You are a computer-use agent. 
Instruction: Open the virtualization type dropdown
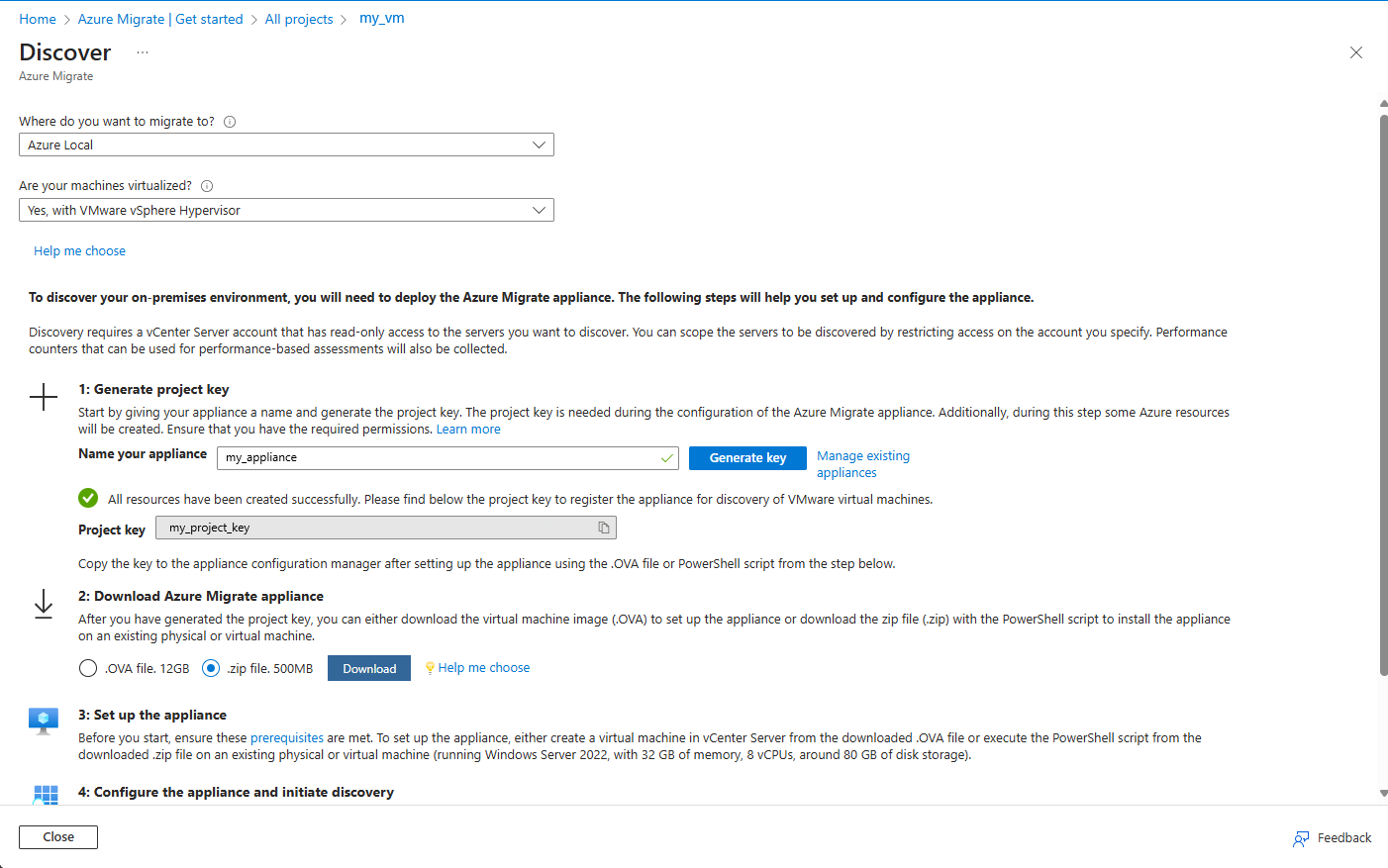coord(286,210)
